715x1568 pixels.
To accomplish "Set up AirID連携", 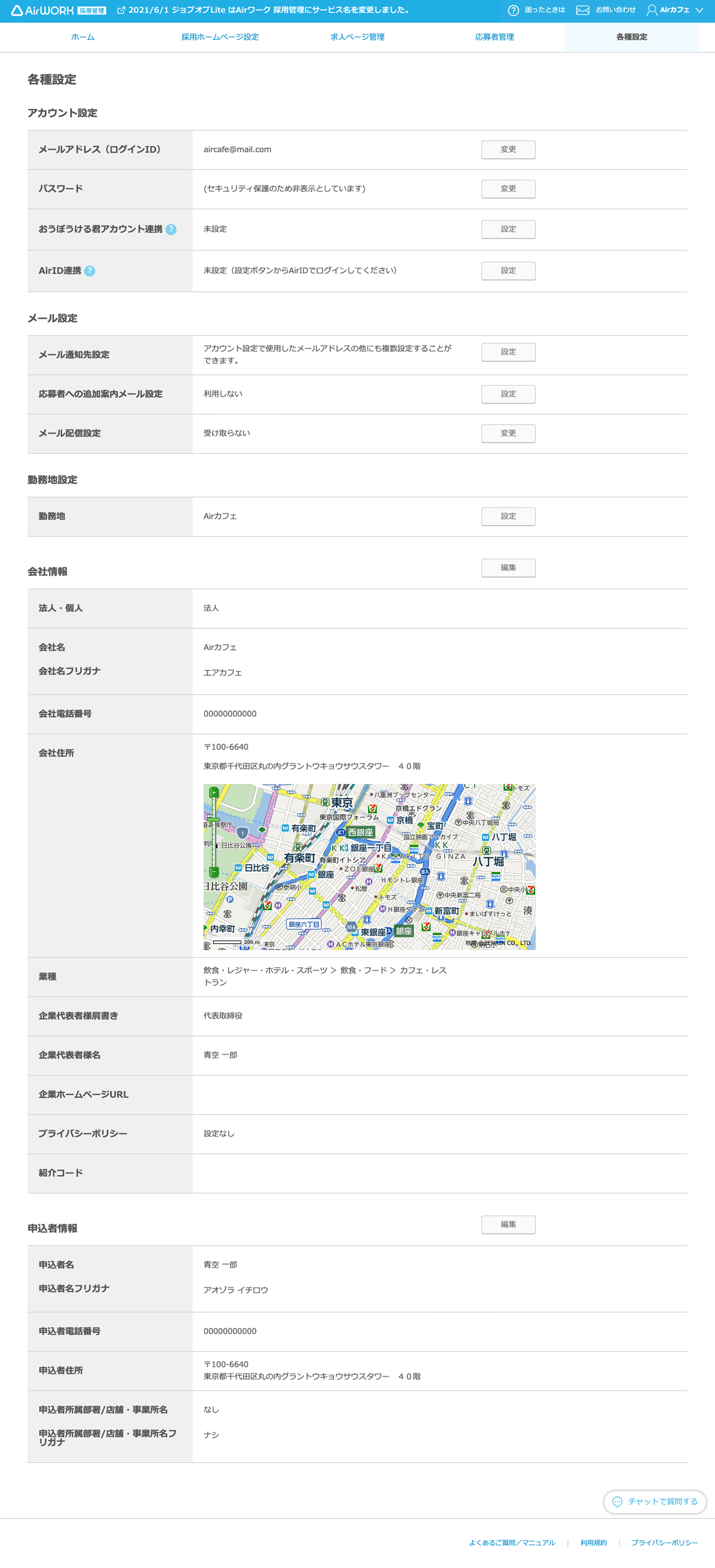I will pyautogui.click(x=508, y=271).
